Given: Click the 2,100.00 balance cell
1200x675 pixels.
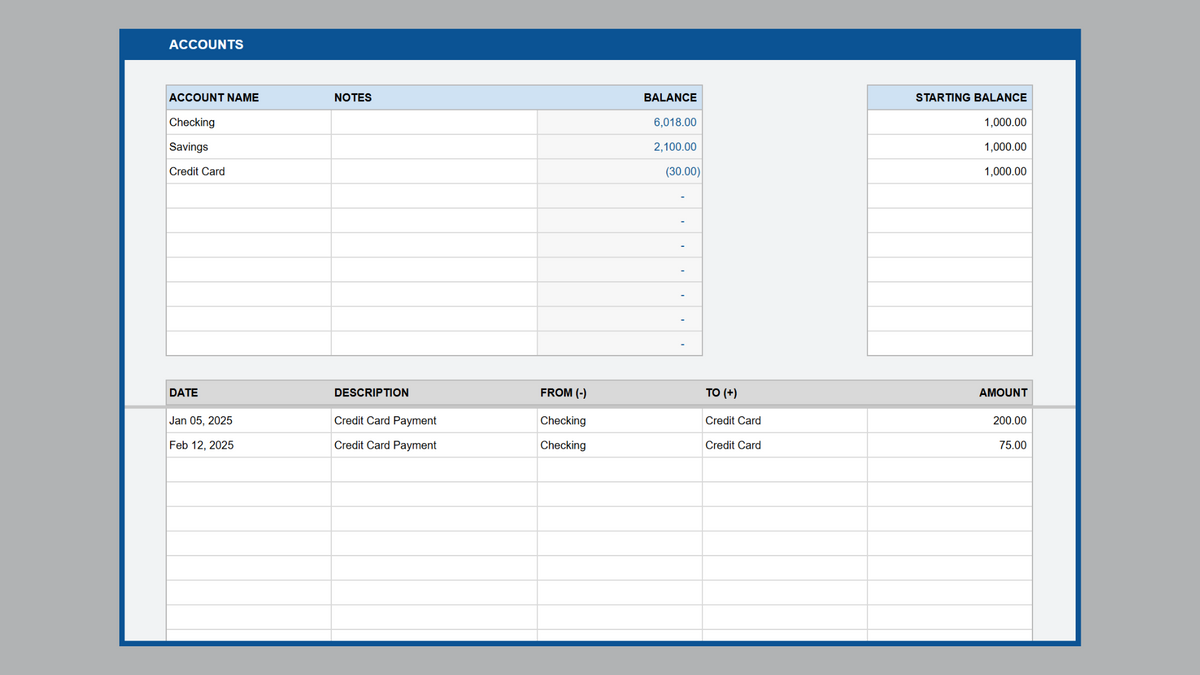Looking at the screenshot, I should 620,147.
